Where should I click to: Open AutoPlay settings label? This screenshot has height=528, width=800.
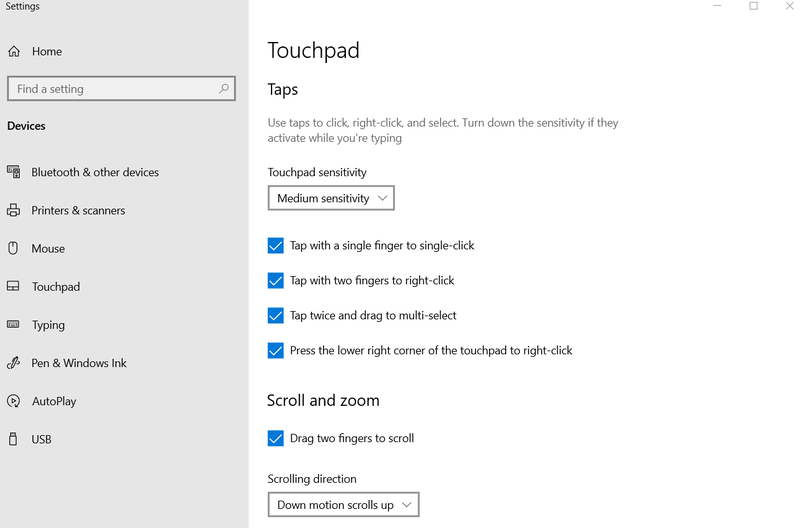point(54,401)
